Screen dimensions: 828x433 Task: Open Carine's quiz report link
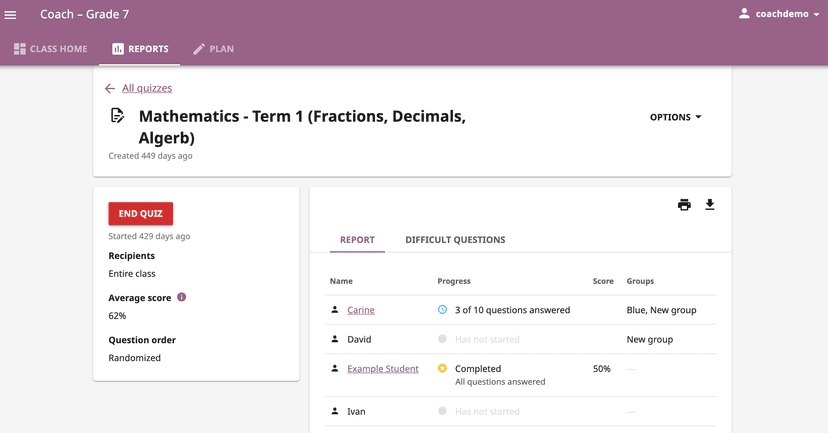[361, 310]
